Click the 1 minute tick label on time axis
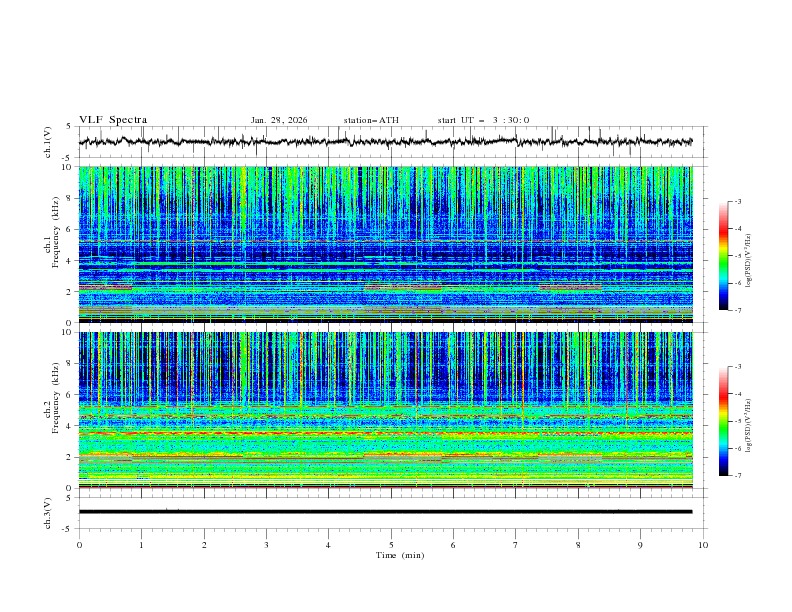Viewport: 792px width, 612px height. click(141, 545)
